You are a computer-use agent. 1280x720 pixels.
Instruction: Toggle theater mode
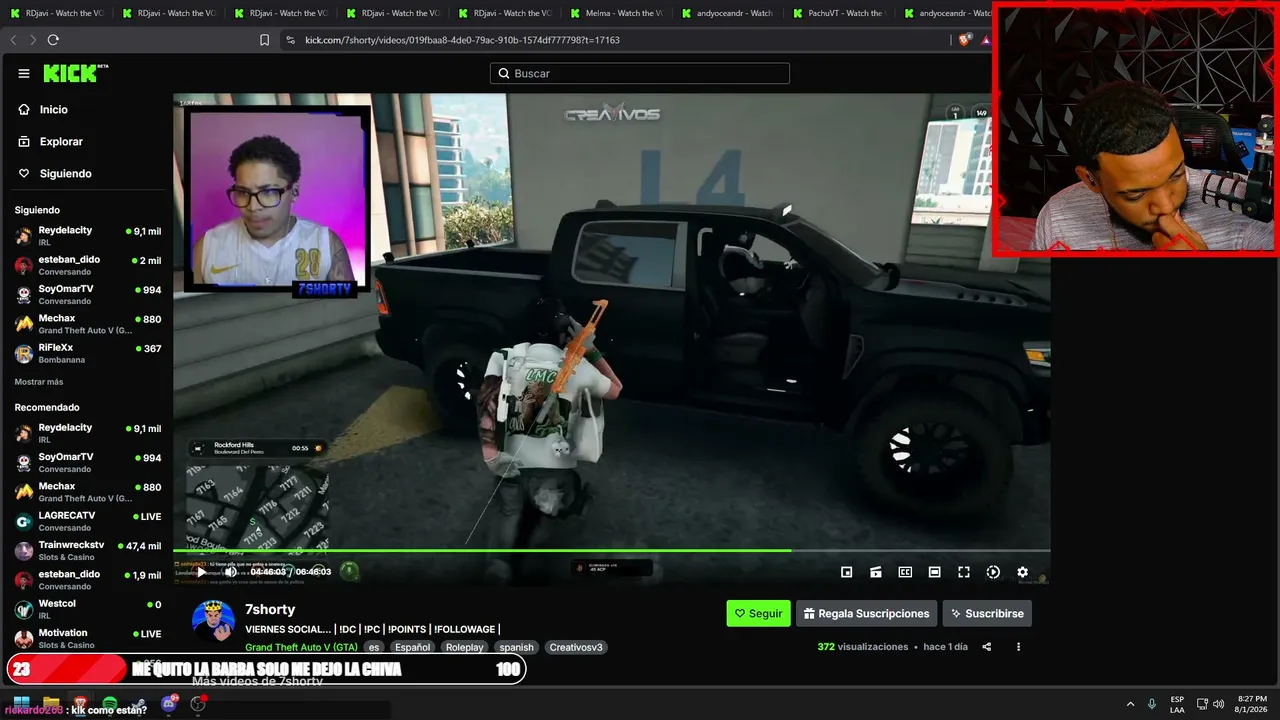tap(934, 572)
